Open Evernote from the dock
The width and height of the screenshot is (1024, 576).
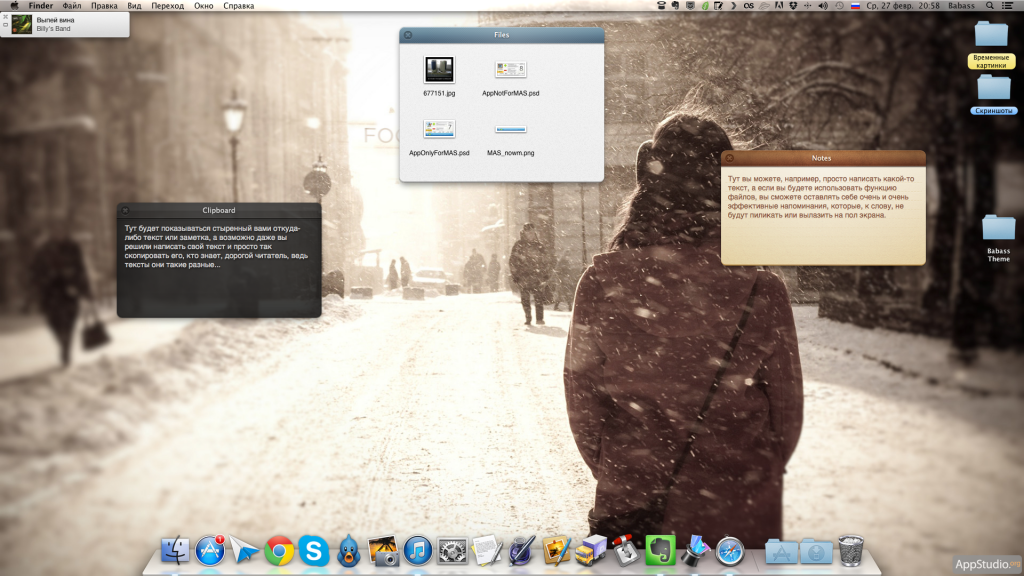(658, 550)
